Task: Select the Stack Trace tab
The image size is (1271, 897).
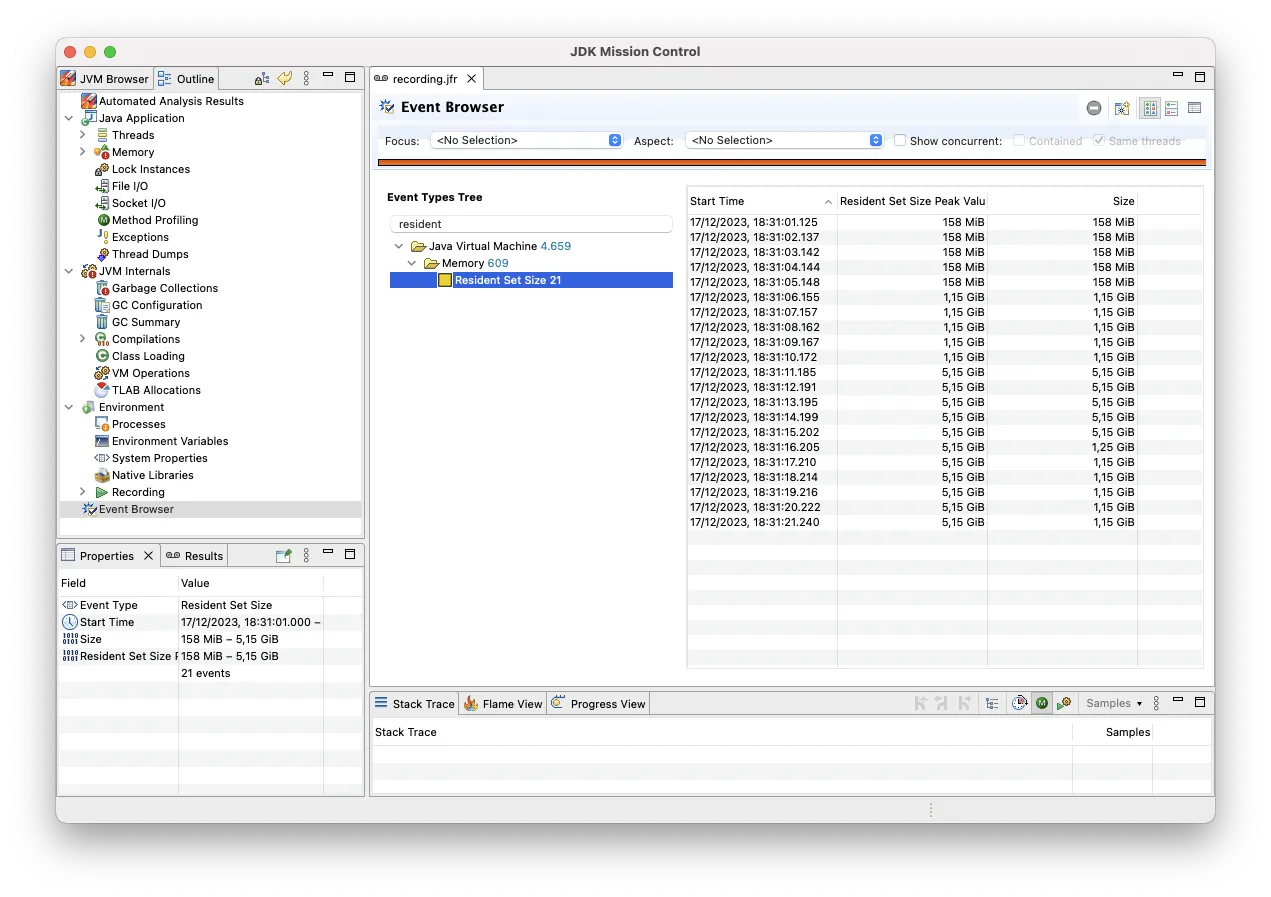Action: click(x=415, y=704)
